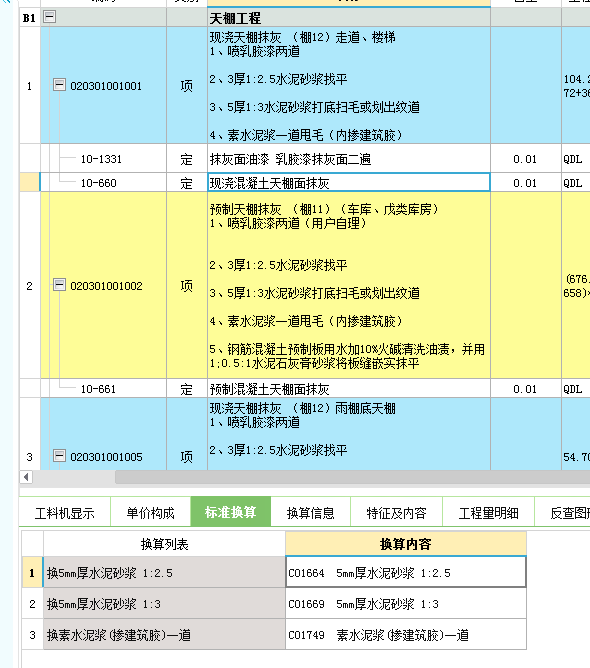
Task: Select code cell 020301001001
Action: pyautogui.click(x=106, y=86)
